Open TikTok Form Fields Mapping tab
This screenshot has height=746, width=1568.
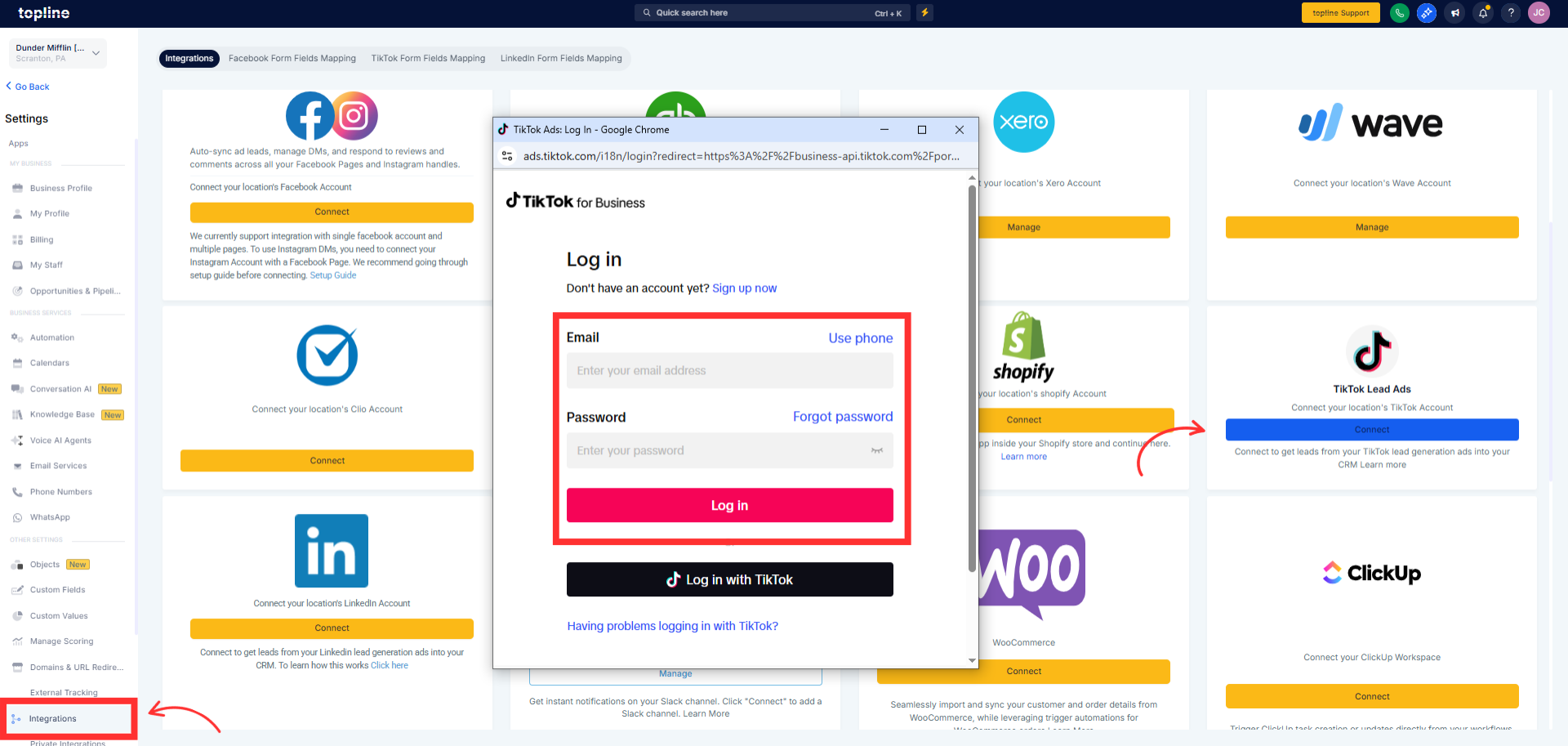428,59
